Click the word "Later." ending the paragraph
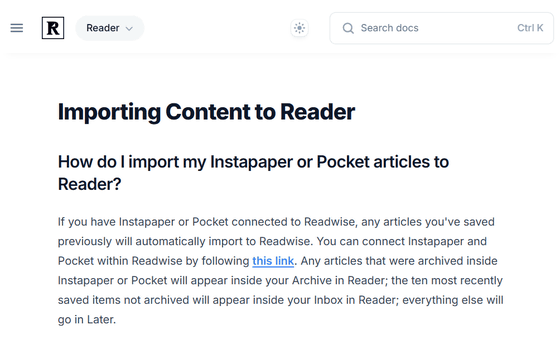Viewport: 560px width, 363px height. pos(101,319)
